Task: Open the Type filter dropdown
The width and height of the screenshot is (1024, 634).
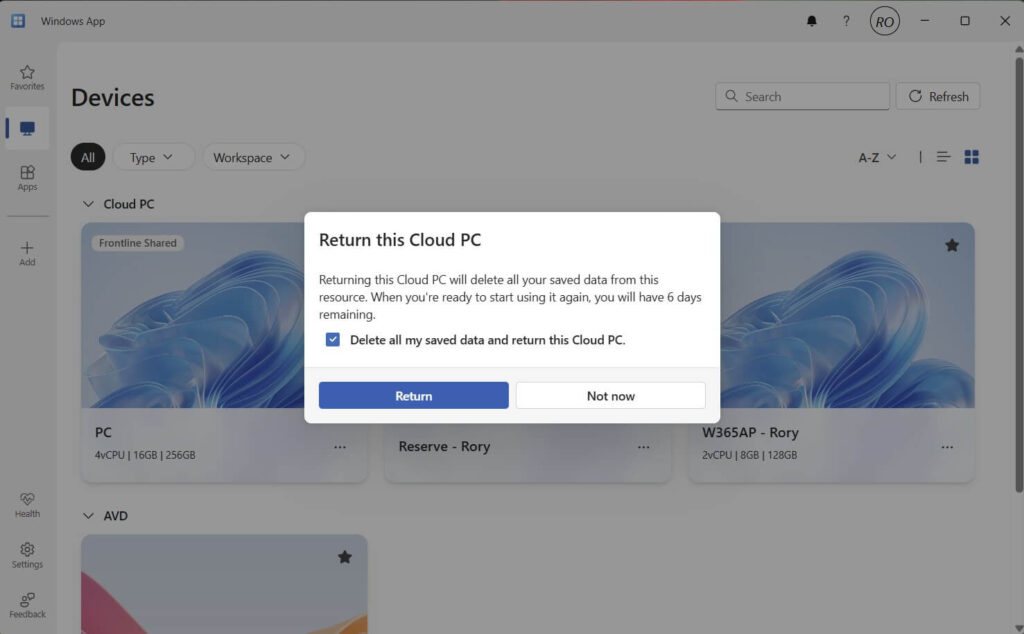Action: pyautogui.click(x=153, y=157)
